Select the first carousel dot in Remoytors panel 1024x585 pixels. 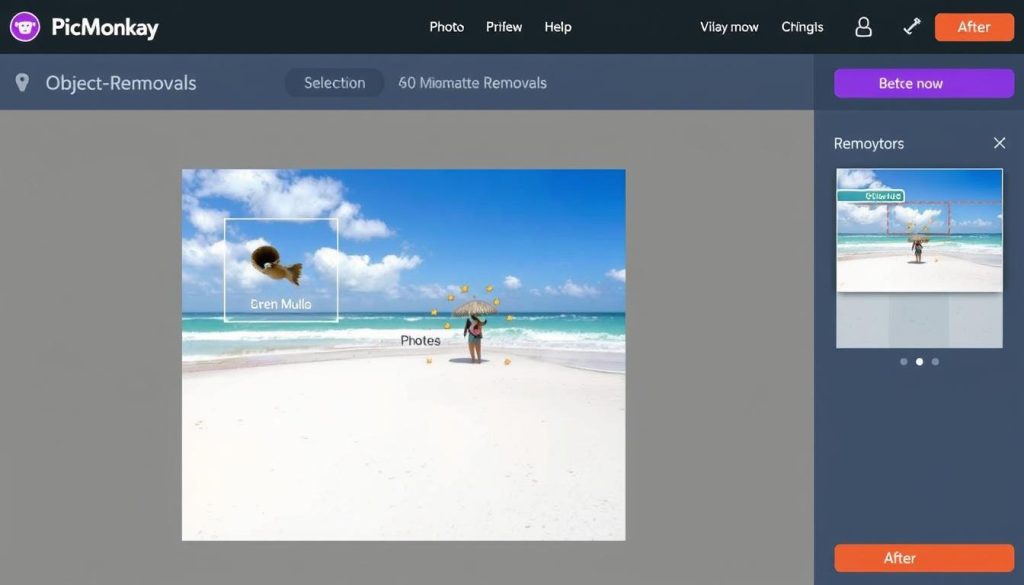point(905,362)
